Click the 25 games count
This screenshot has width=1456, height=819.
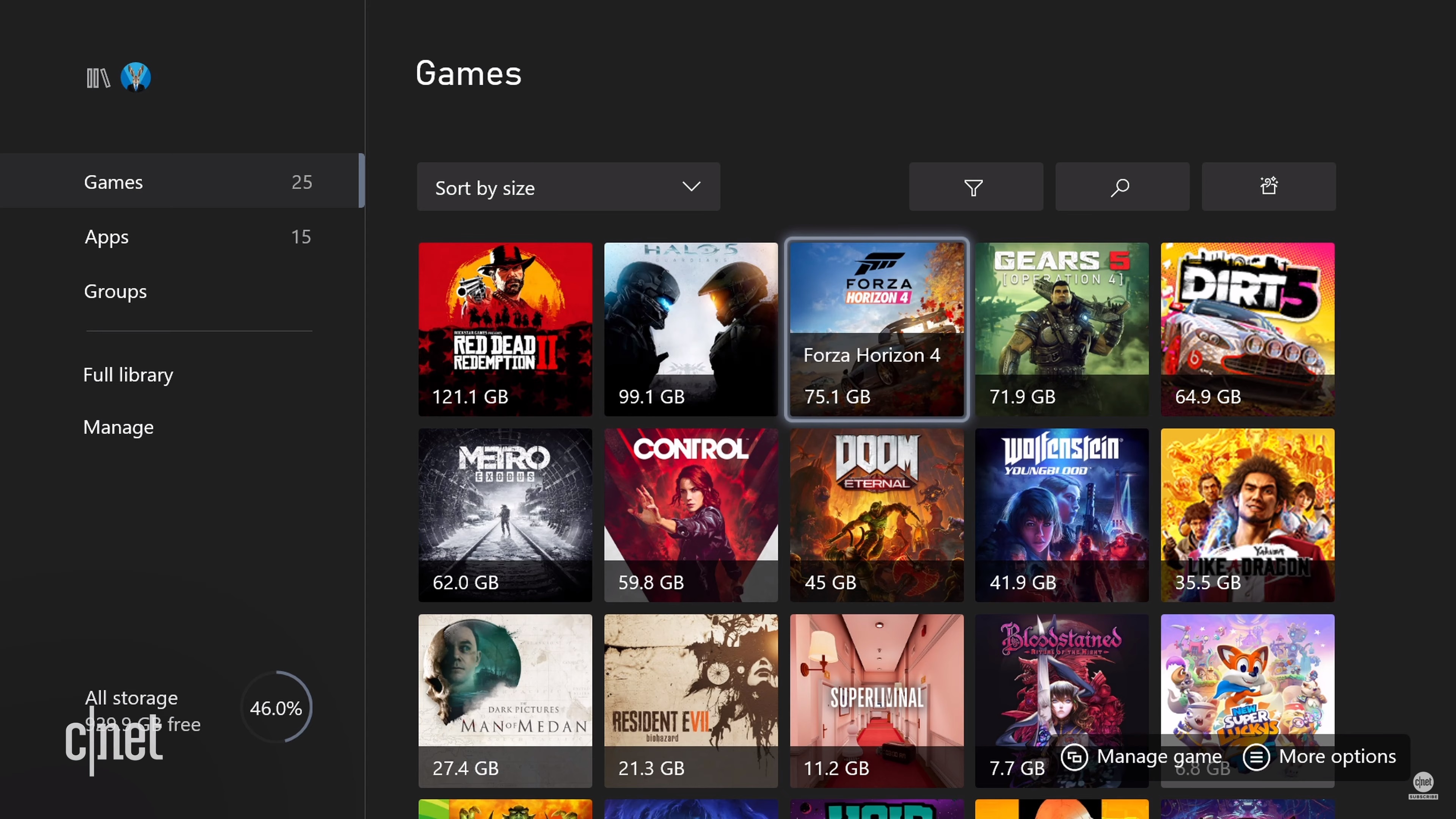click(302, 182)
